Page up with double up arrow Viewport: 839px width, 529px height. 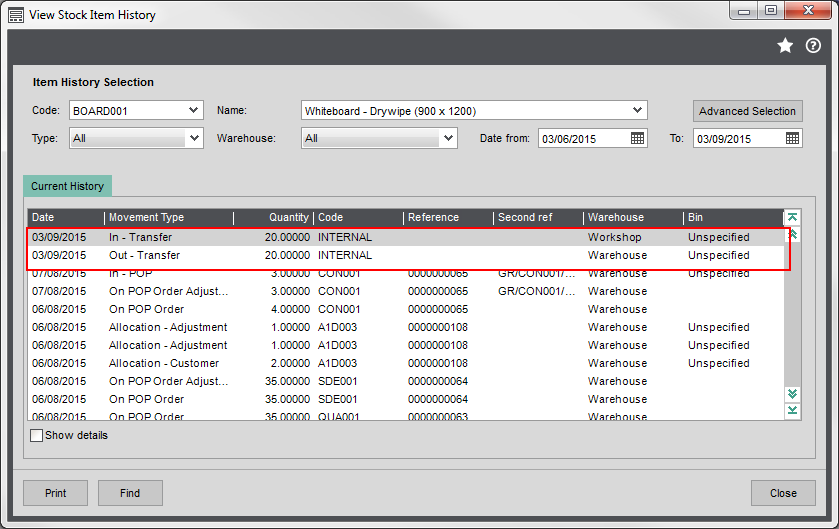(792, 234)
